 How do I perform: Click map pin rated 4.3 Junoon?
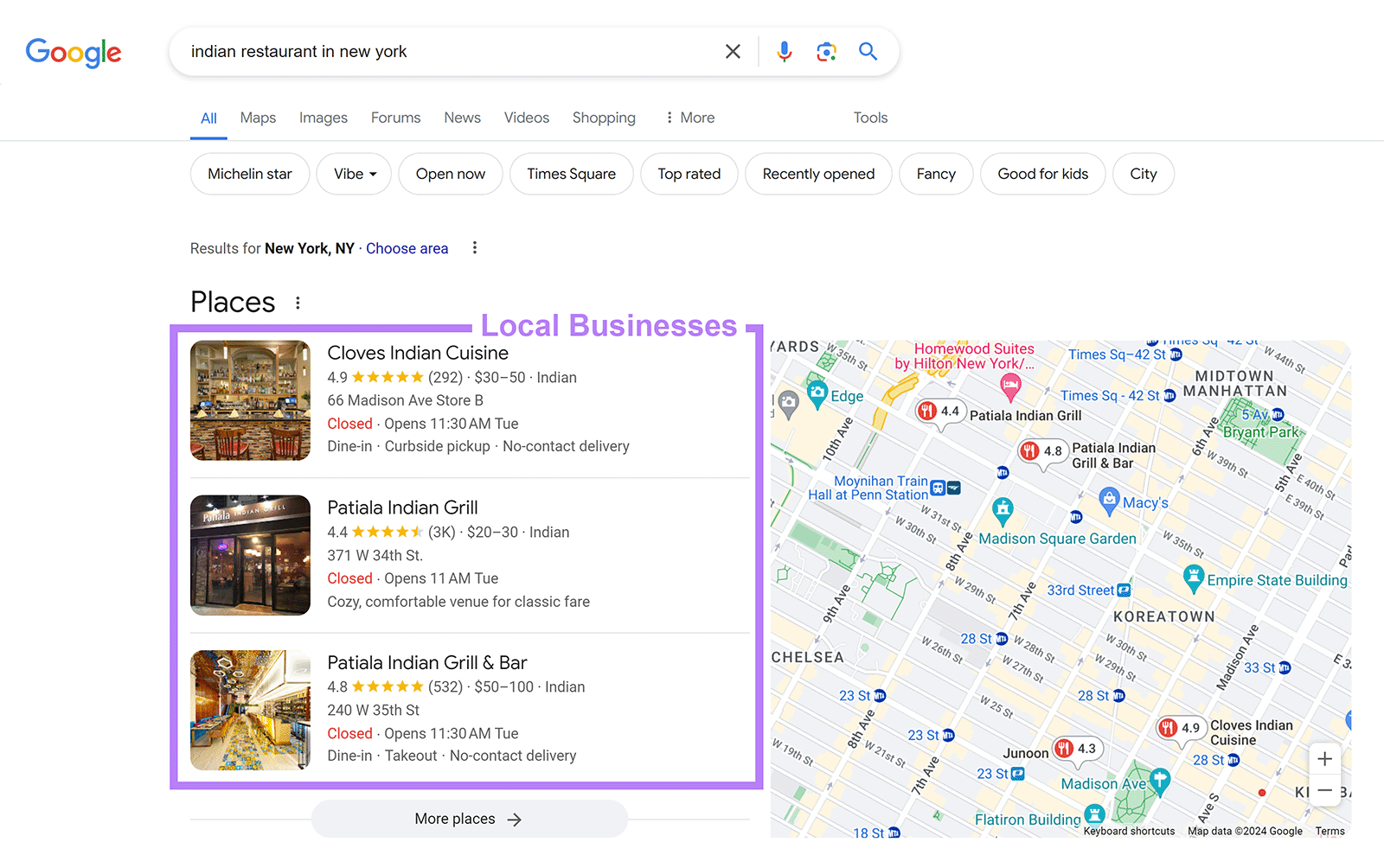coord(1076,749)
